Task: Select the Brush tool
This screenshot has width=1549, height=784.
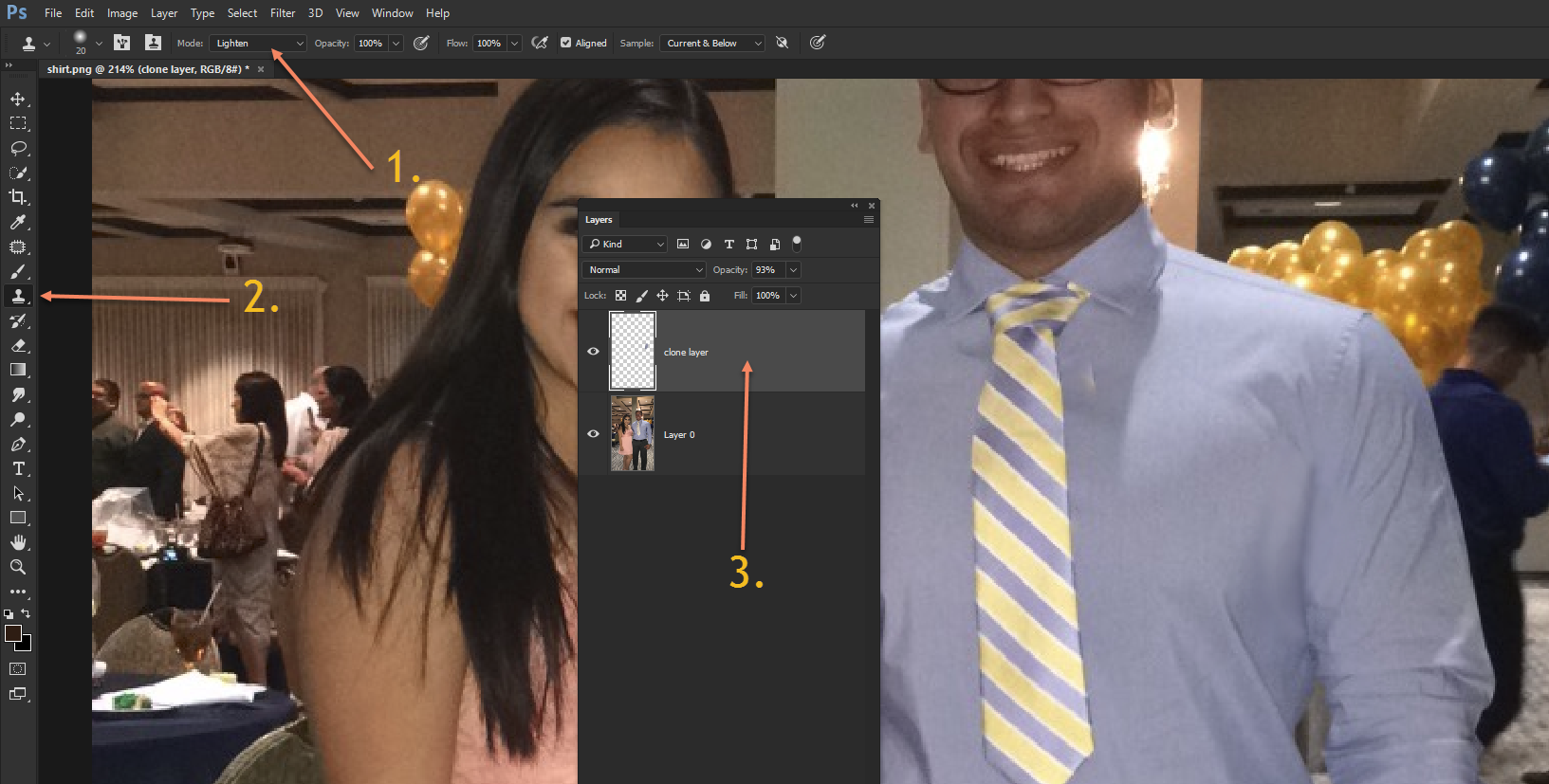Action: [18, 271]
